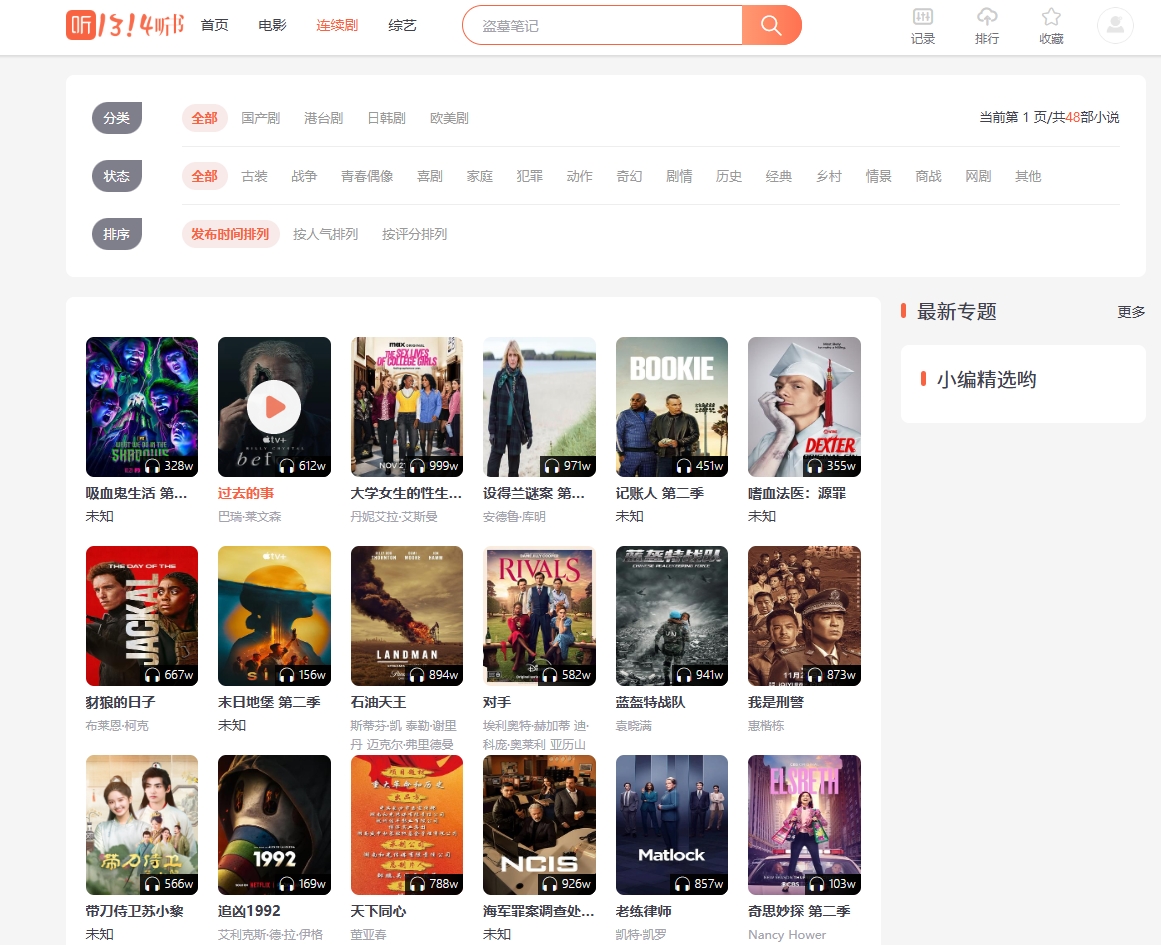1161x945 pixels.
Task: Open the Matlock 老练律师 poster
Action: coord(672,824)
